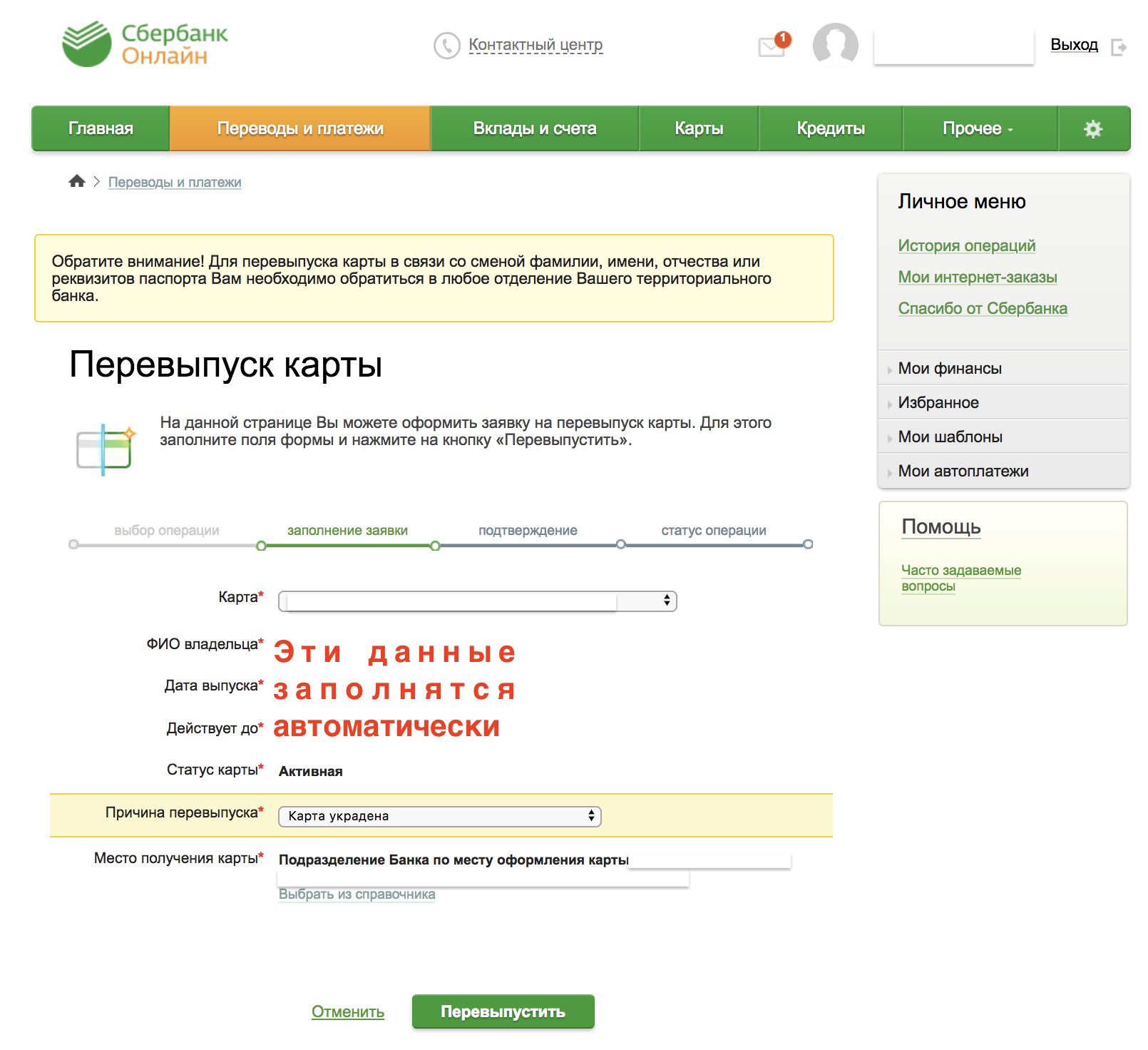The width and height of the screenshot is (1148, 1050).
Task: Click the logout exit icon
Action: pos(1119,47)
